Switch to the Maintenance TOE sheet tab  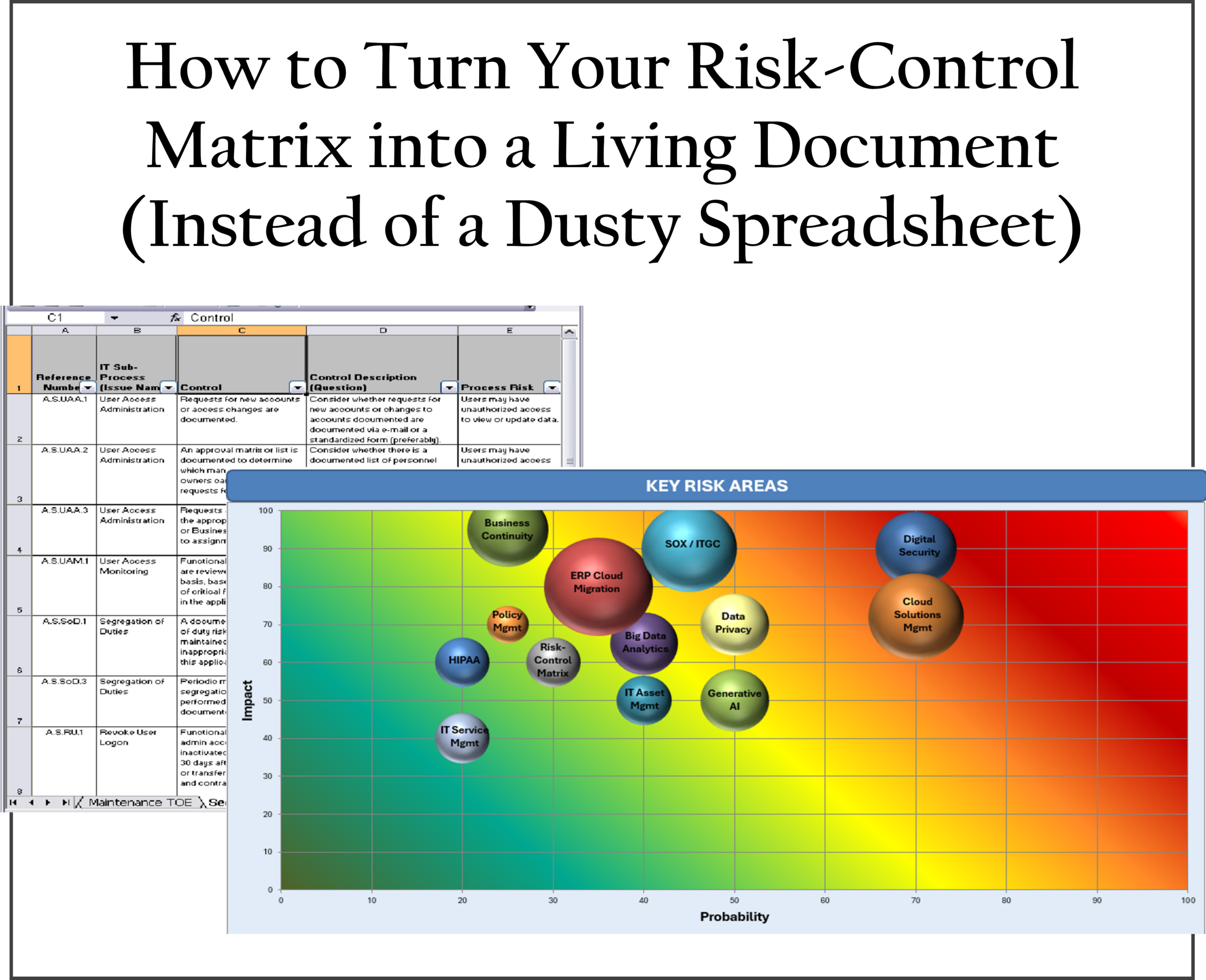(140, 802)
